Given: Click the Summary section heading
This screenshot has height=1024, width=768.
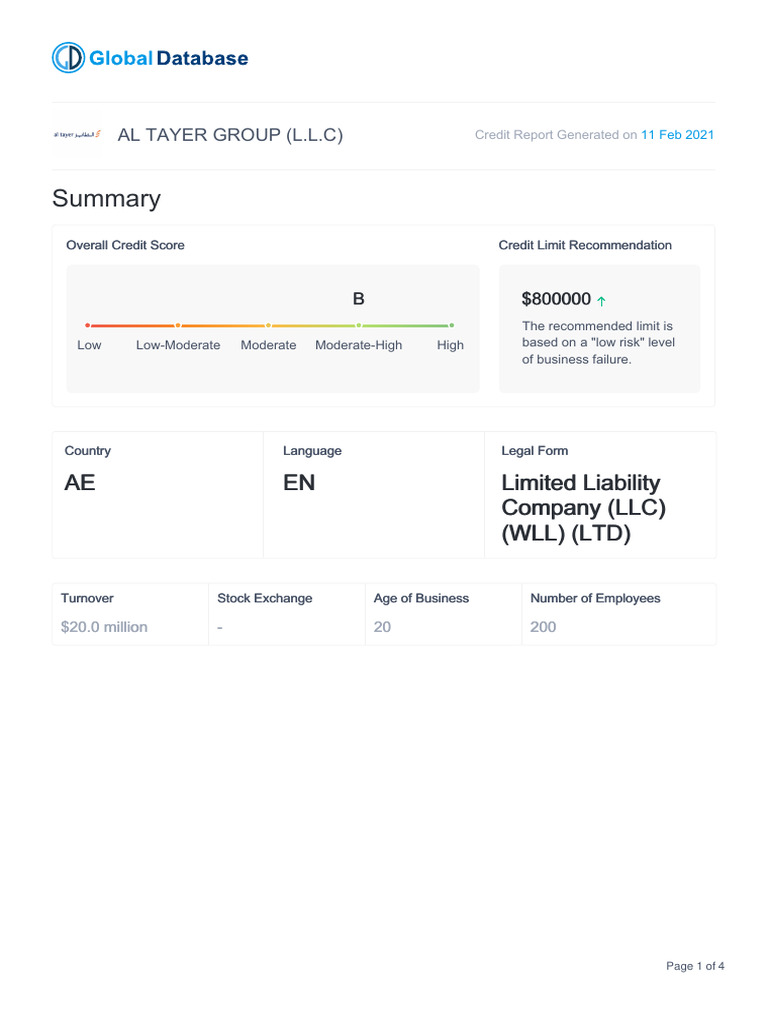Looking at the screenshot, I should point(106,198).
